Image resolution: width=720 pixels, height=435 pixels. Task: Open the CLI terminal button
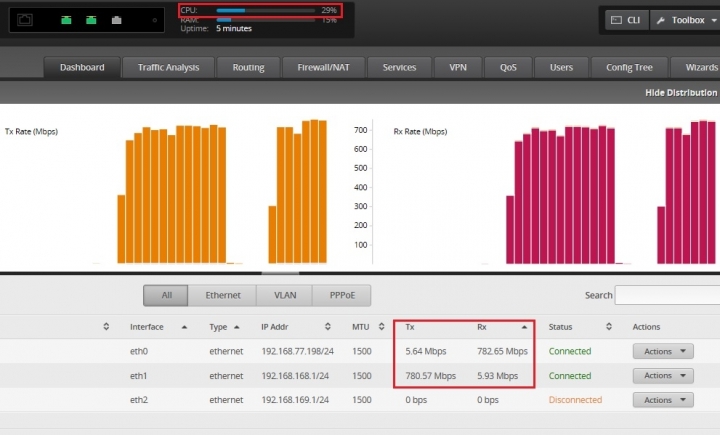tap(625, 20)
